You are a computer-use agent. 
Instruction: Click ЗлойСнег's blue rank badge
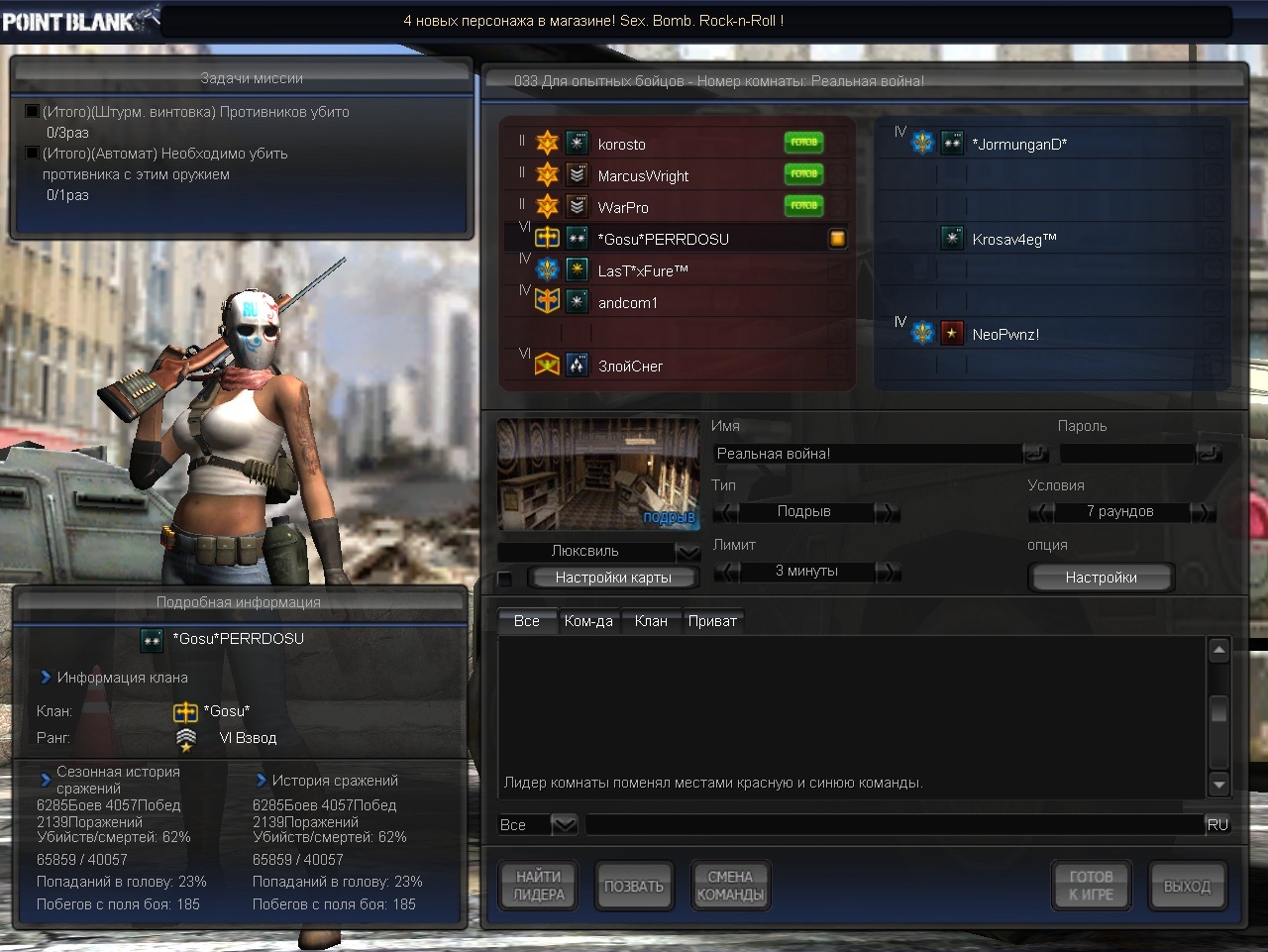coord(578,365)
